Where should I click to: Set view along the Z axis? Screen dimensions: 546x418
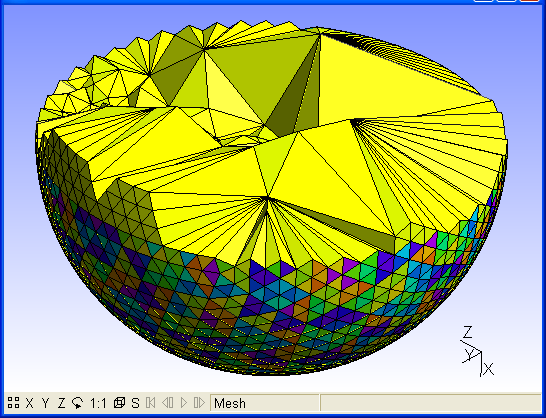61,403
